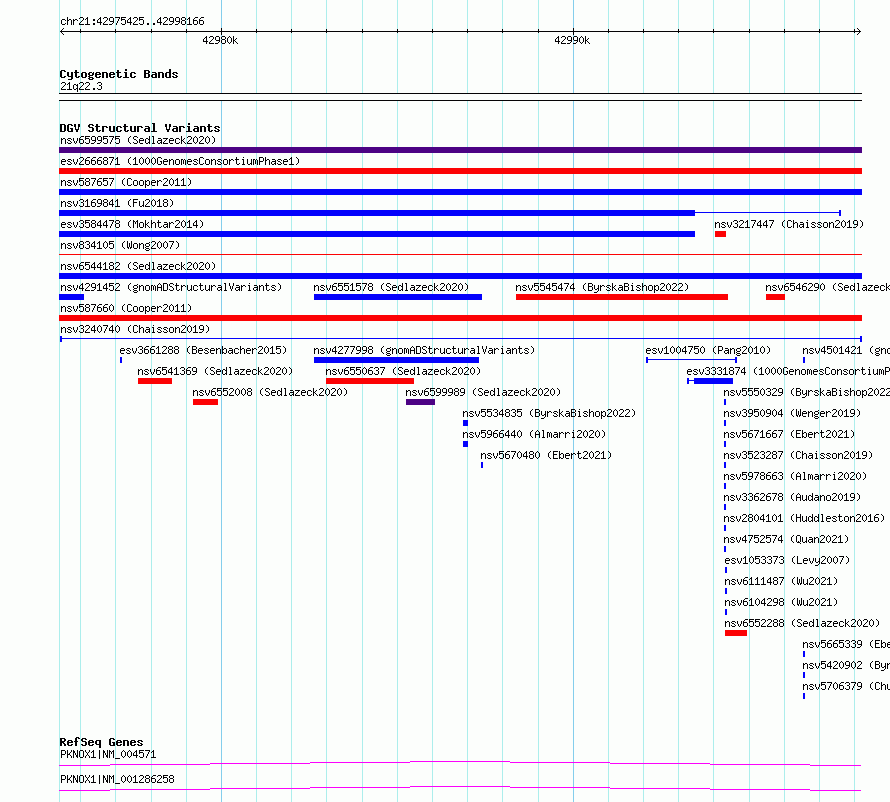Image resolution: width=890 pixels, height=802 pixels.
Task: Click nsv2804101 (Huddleston2016) label
Action: [x=804, y=518]
